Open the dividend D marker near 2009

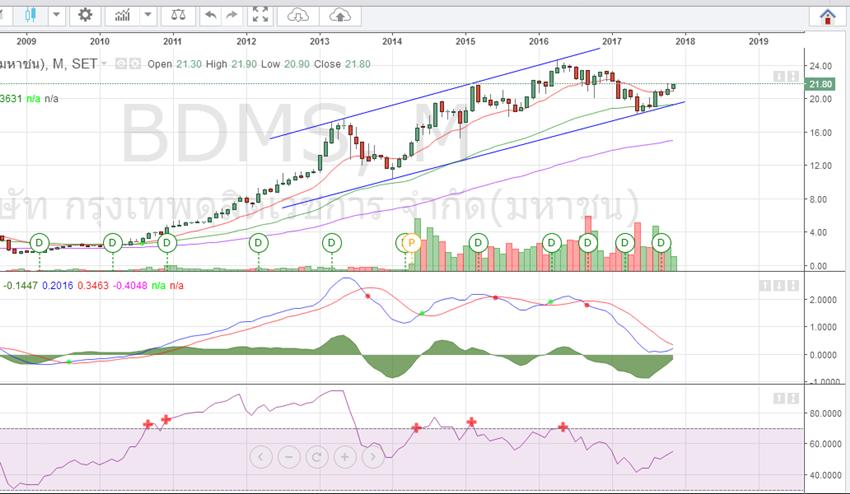tap(40, 242)
